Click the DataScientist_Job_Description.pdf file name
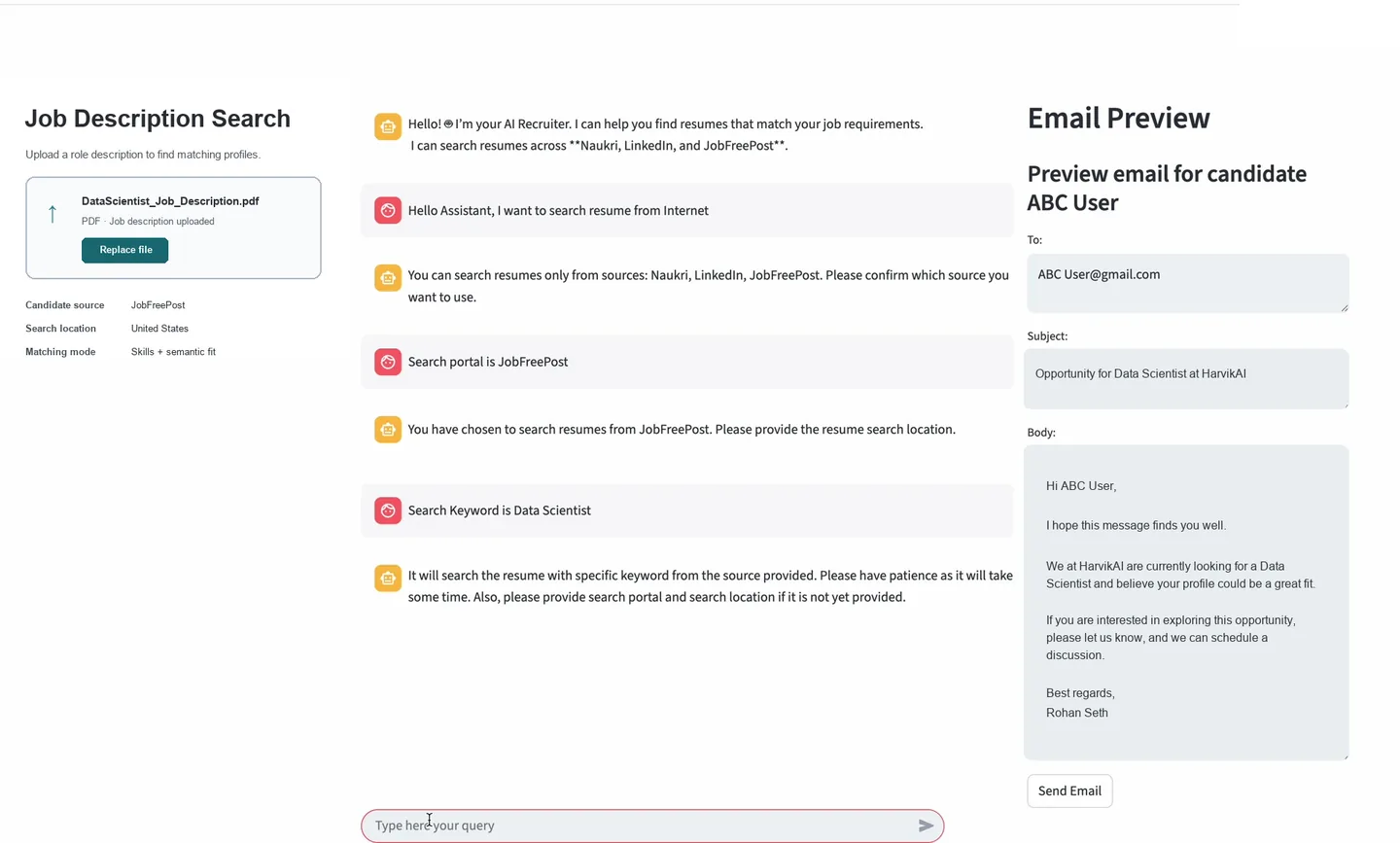 click(170, 201)
